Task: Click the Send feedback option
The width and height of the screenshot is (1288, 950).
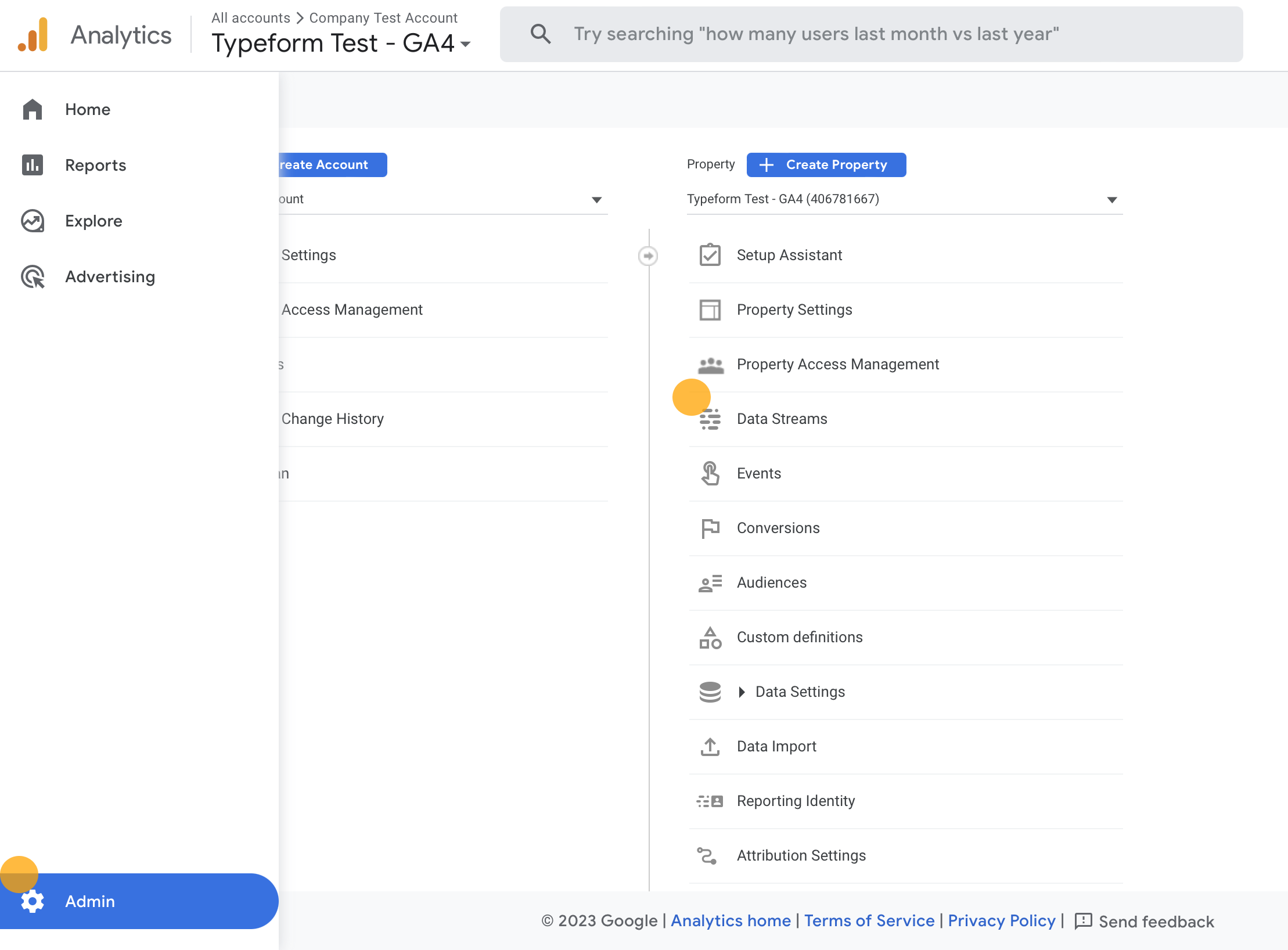Action: coord(1156,922)
